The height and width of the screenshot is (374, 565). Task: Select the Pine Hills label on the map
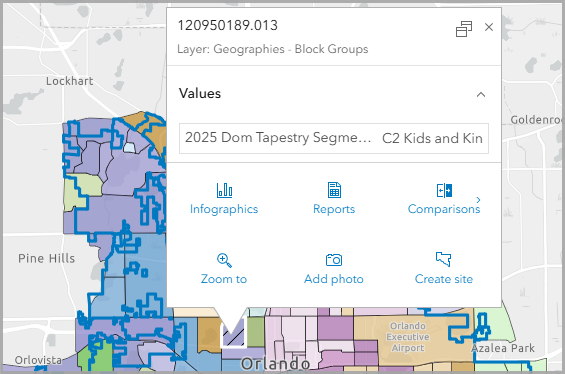(47, 258)
